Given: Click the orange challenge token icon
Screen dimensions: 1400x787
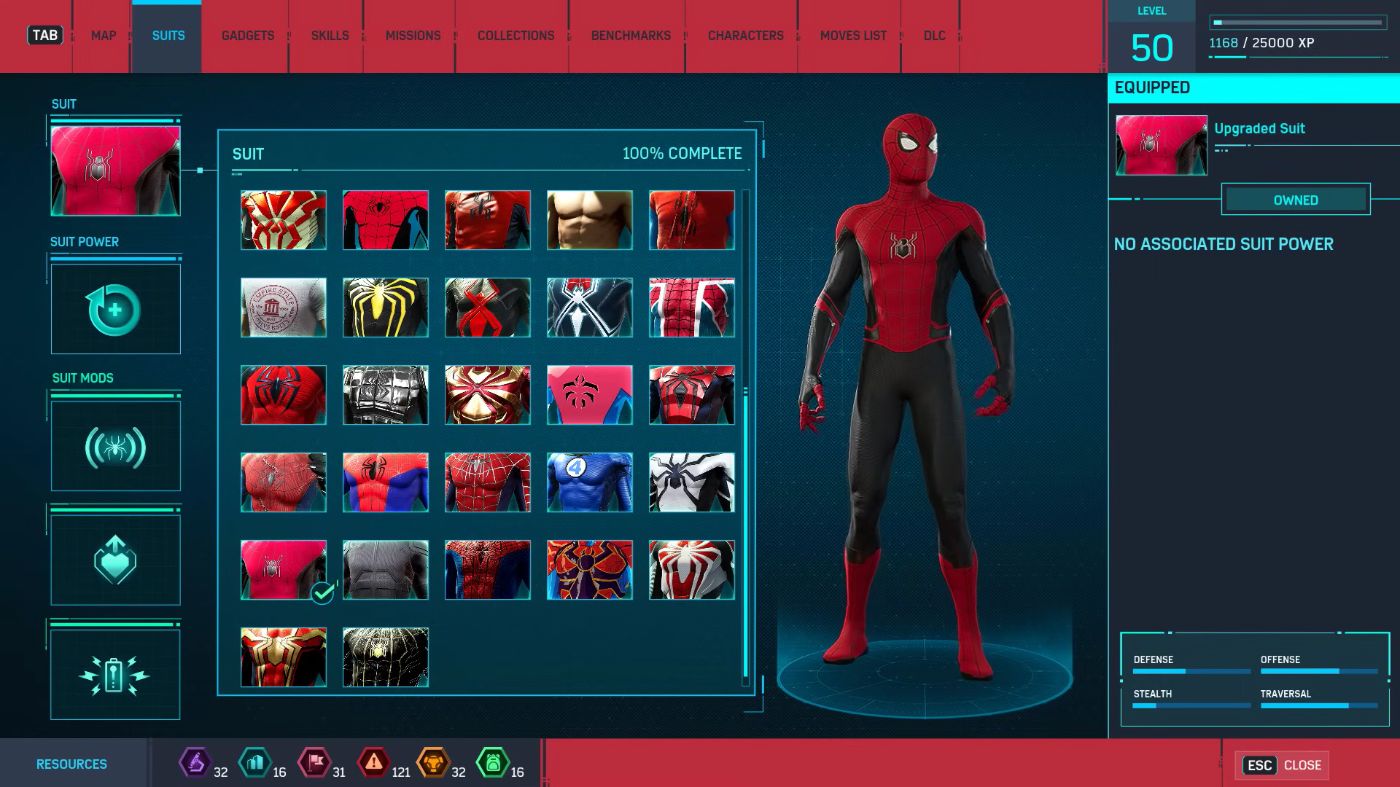Looking at the screenshot, I should 432,763.
